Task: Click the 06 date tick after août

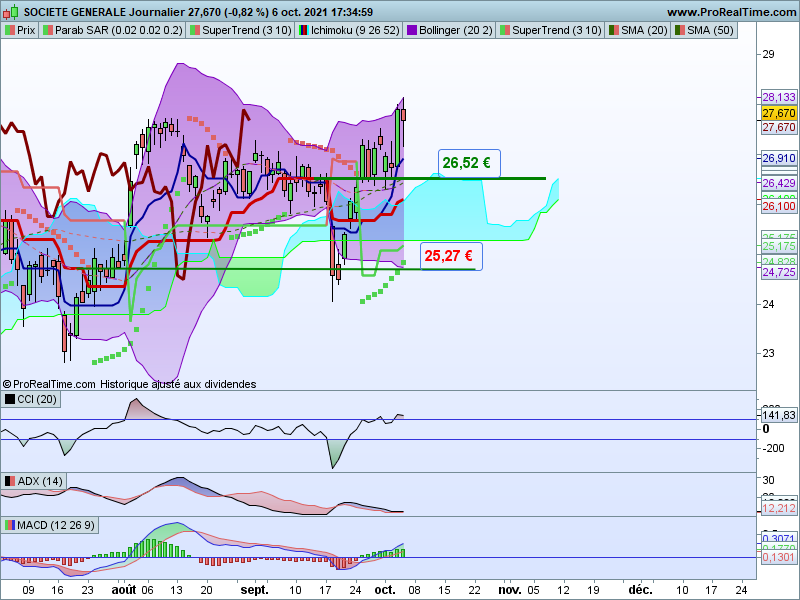Action: pyautogui.click(x=147, y=590)
